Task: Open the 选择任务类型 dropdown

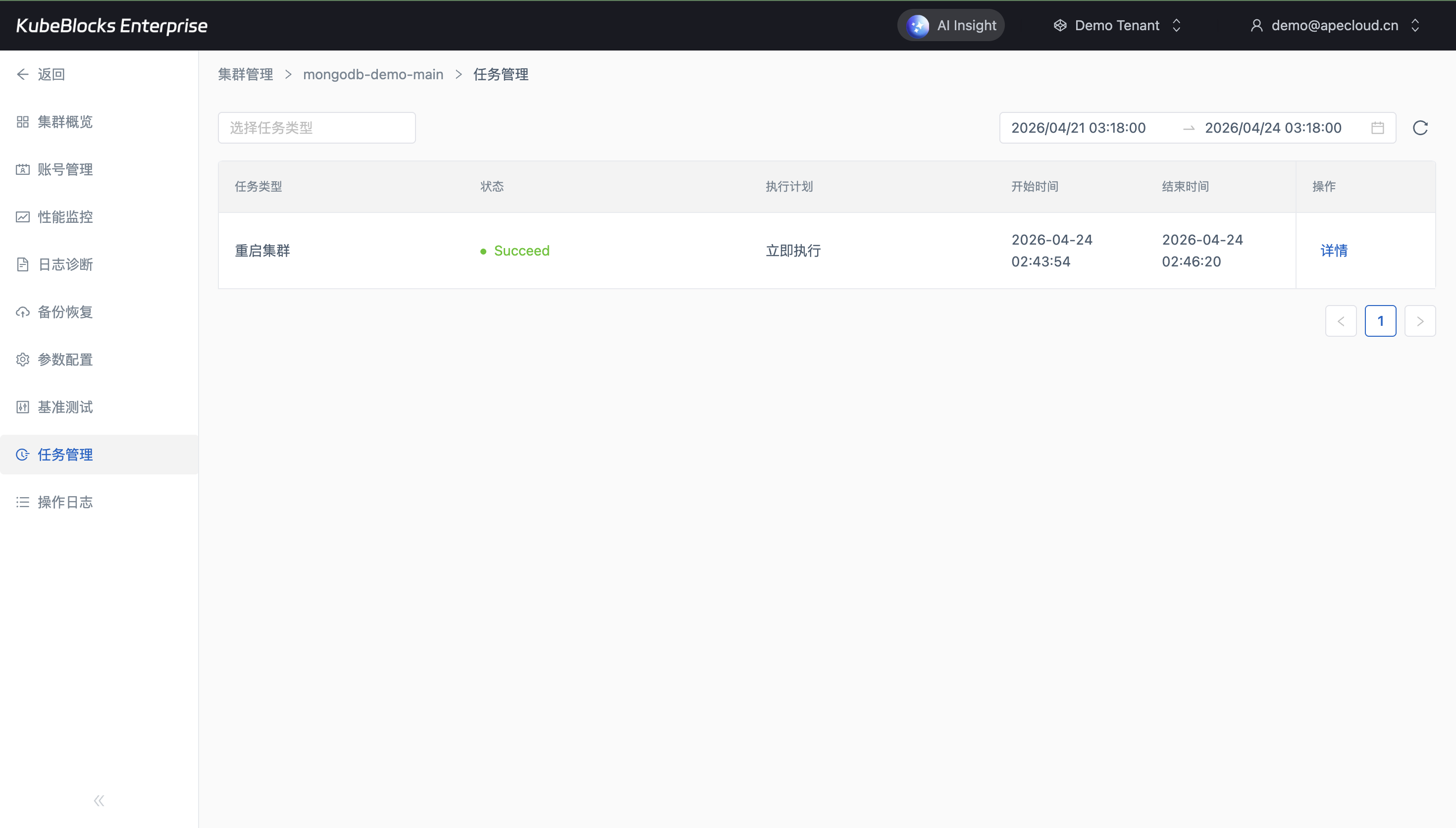Action: (x=316, y=128)
